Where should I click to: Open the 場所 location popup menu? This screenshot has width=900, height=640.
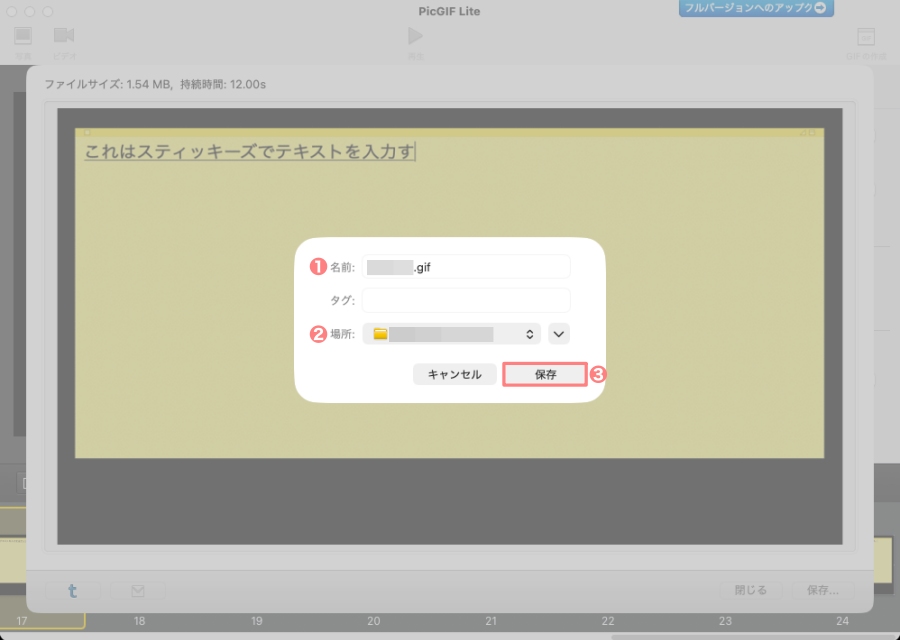451,334
